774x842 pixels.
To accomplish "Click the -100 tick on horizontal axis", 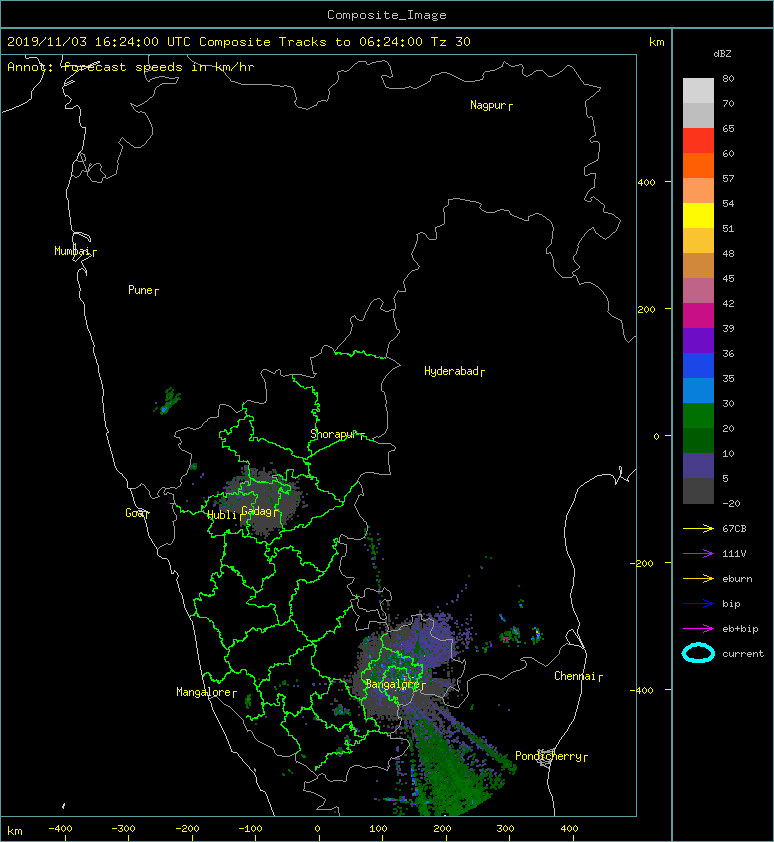I will pos(250,829).
